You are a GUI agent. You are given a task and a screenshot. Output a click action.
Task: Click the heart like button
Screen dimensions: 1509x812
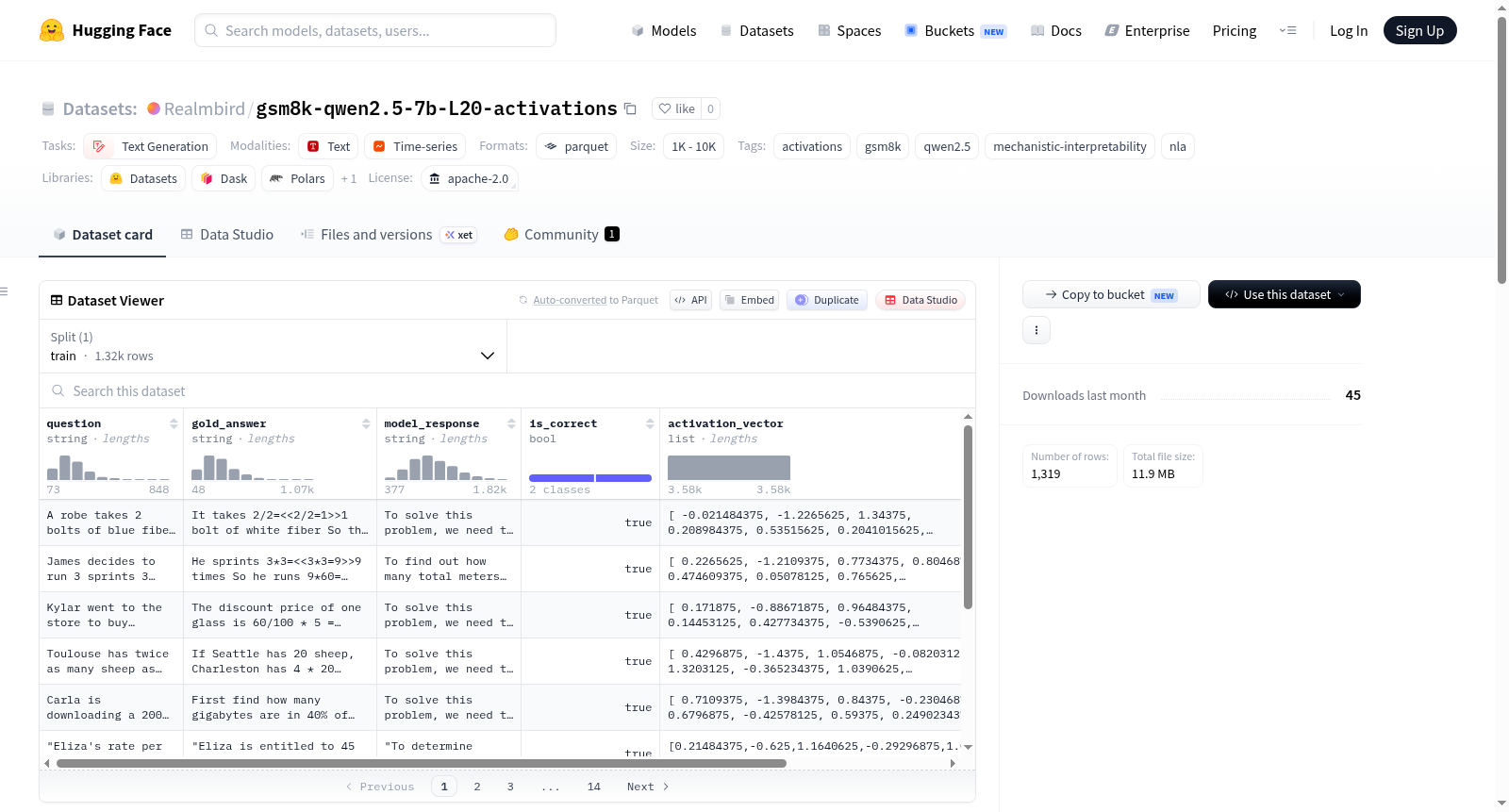[x=676, y=108]
